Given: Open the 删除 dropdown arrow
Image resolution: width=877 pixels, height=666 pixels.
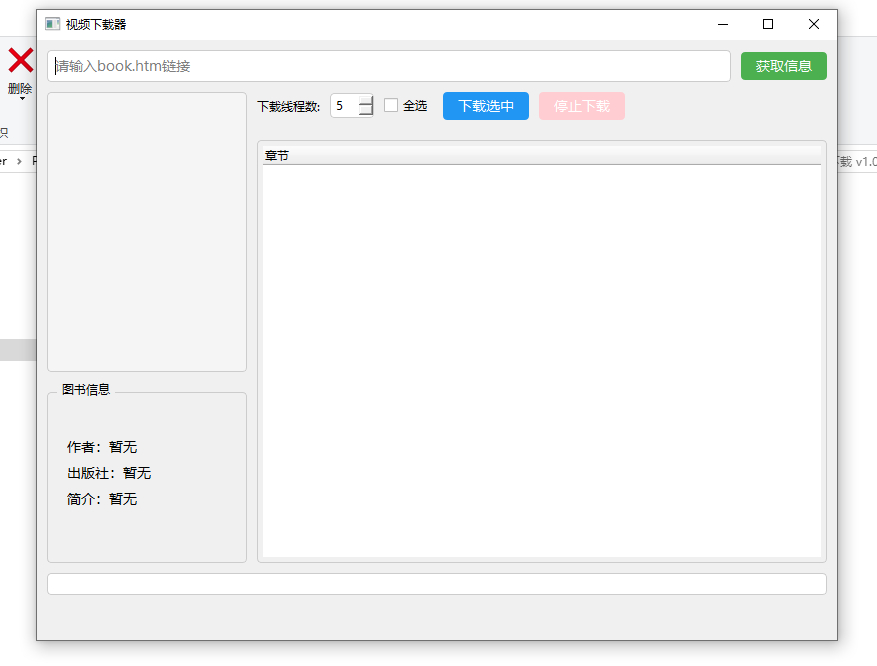Looking at the screenshot, I should point(22,99).
